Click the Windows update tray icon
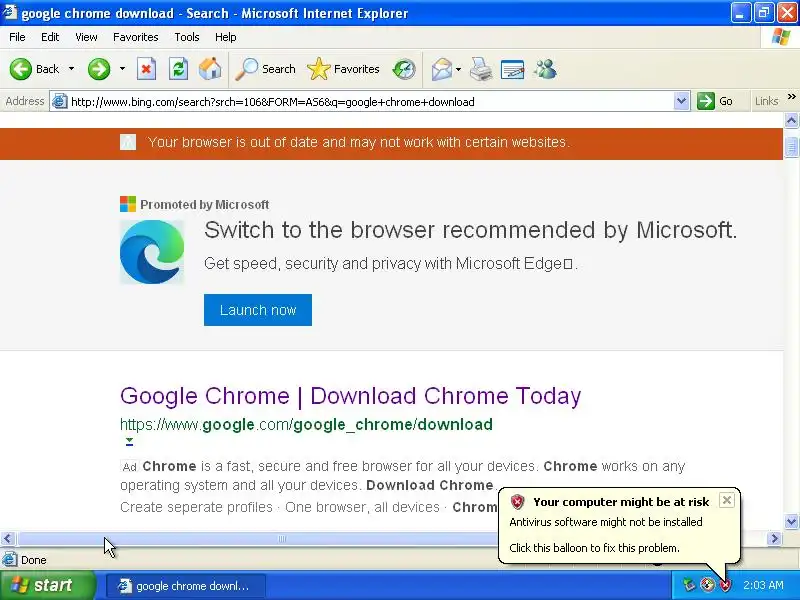This screenshot has height=600, width=800. click(707, 585)
